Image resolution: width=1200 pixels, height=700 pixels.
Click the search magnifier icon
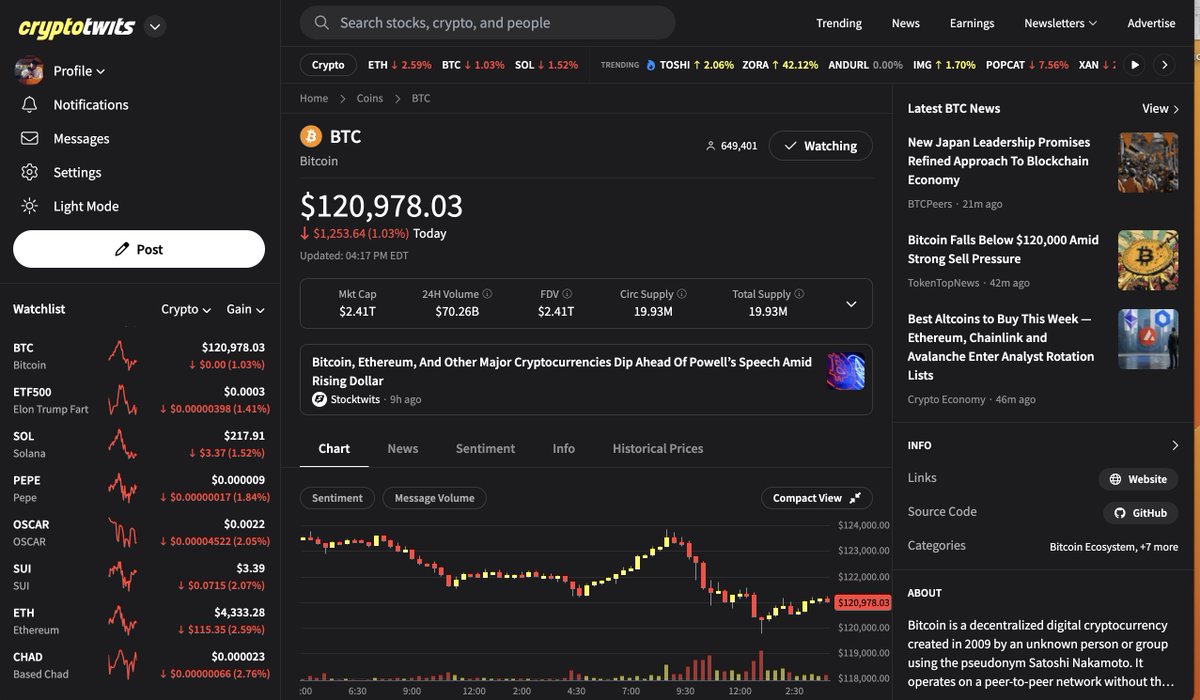(320, 22)
